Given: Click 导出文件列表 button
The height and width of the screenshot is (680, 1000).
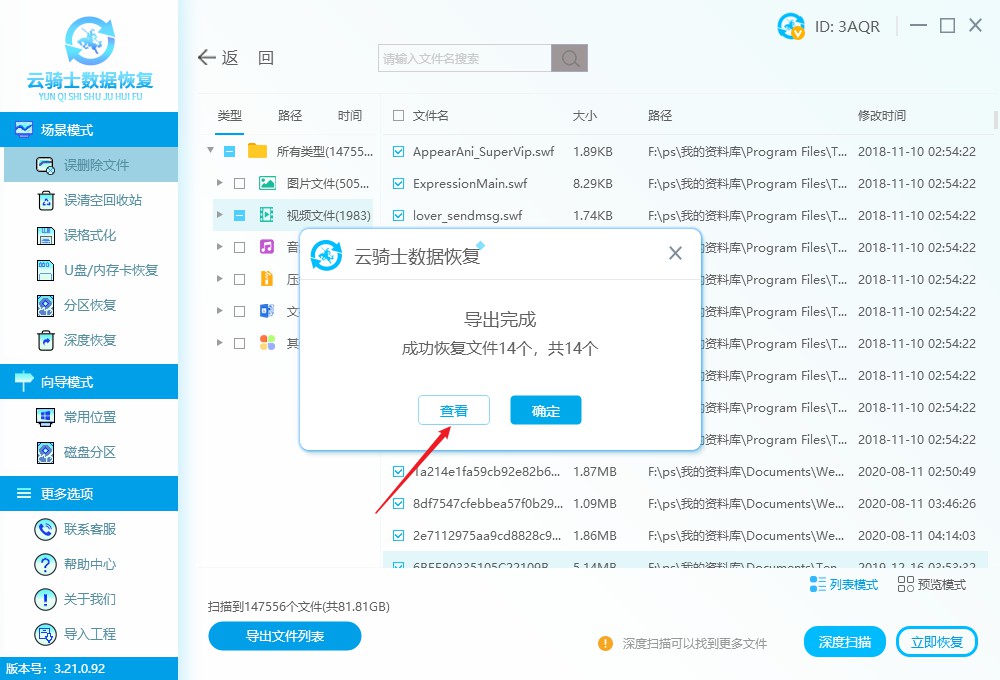Looking at the screenshot, I should point(284,636).
